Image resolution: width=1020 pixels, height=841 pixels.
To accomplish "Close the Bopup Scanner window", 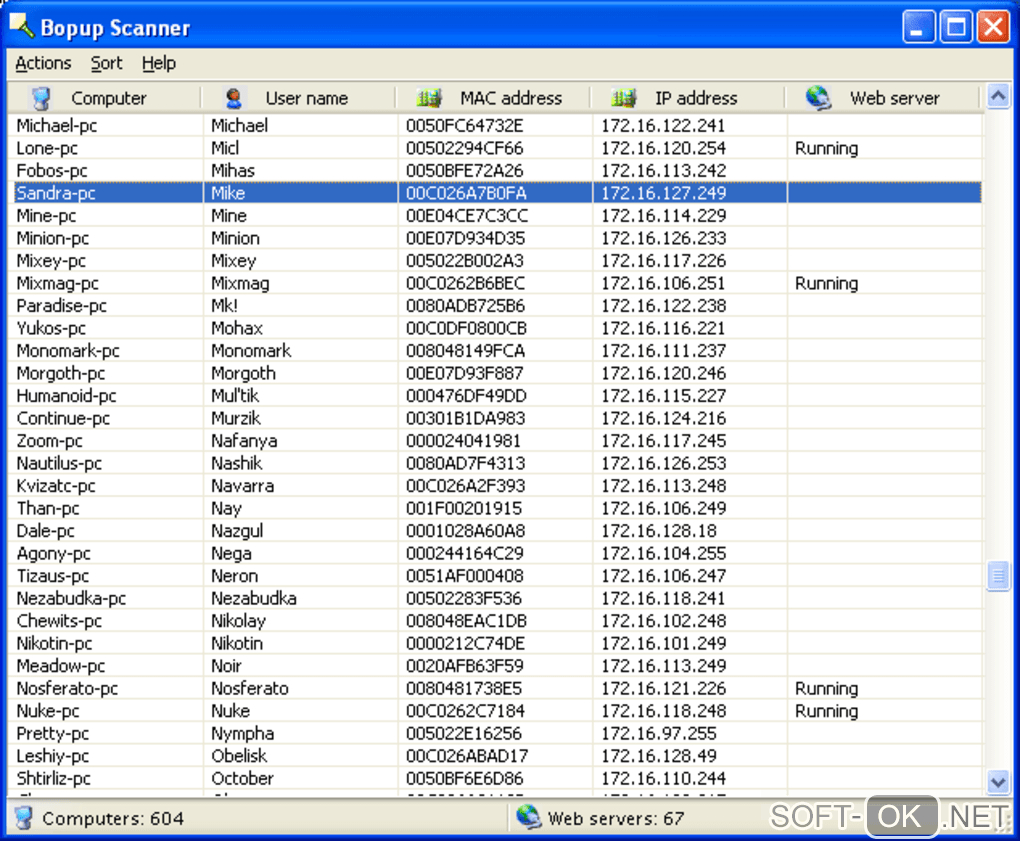I will 993,27.
